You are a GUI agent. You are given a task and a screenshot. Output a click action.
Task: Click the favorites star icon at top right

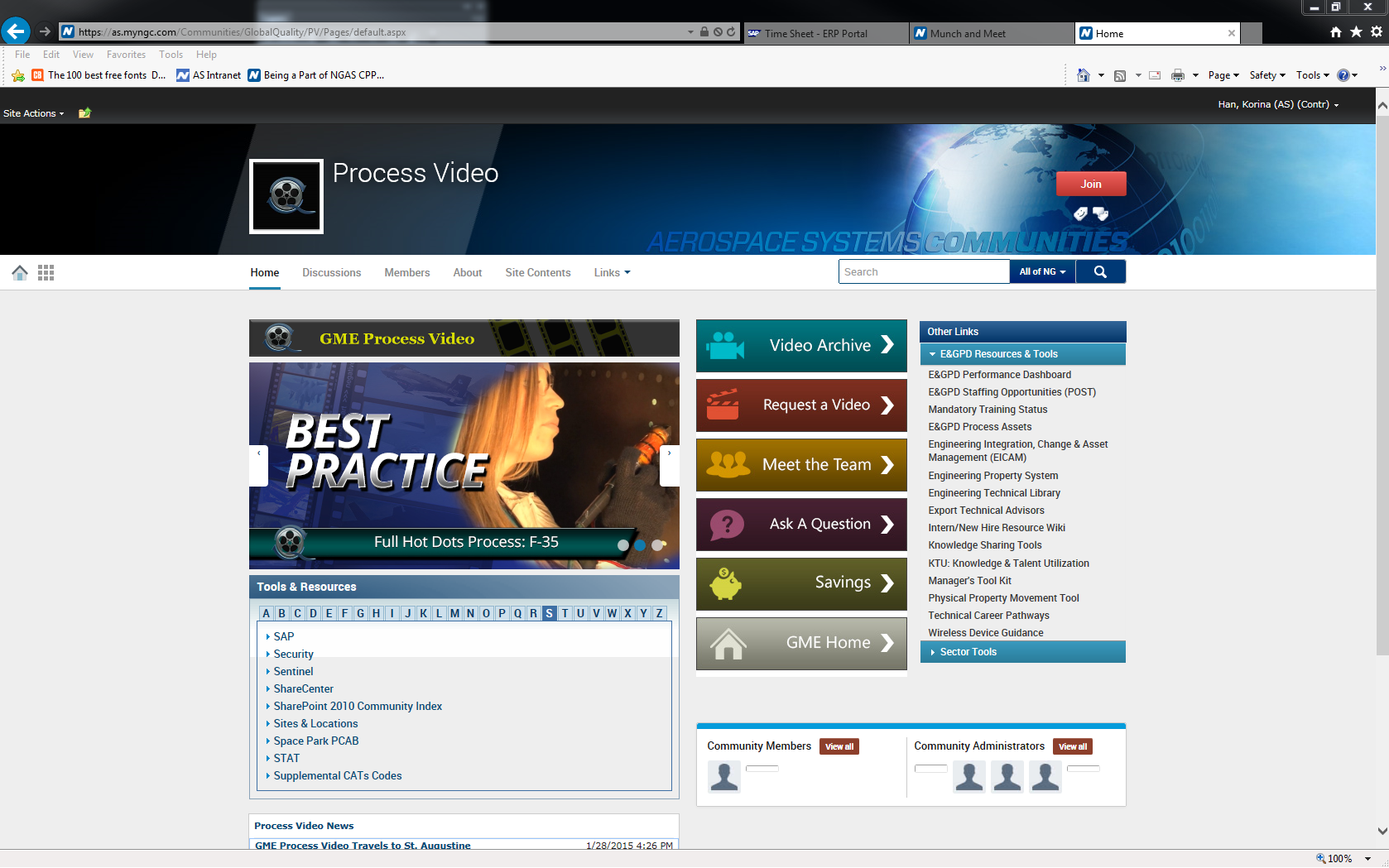coord(1356,32)
